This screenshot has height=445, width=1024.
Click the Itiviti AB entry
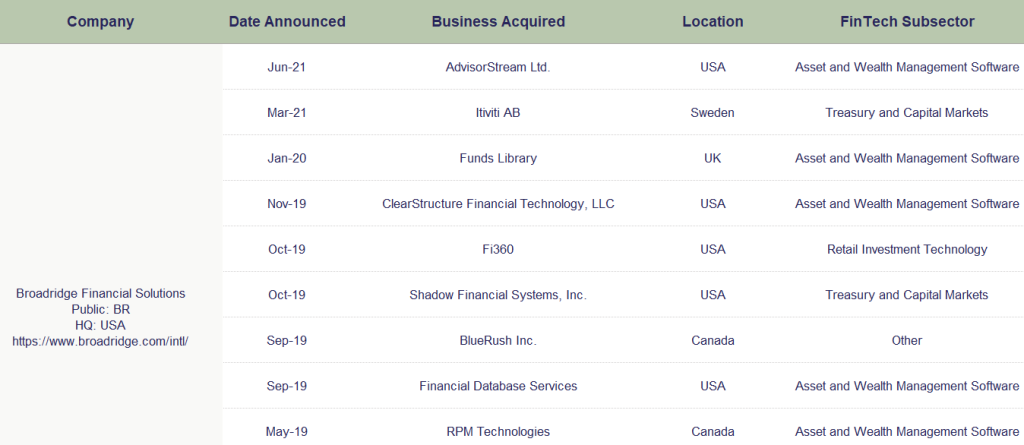click(x=498, y=112)
